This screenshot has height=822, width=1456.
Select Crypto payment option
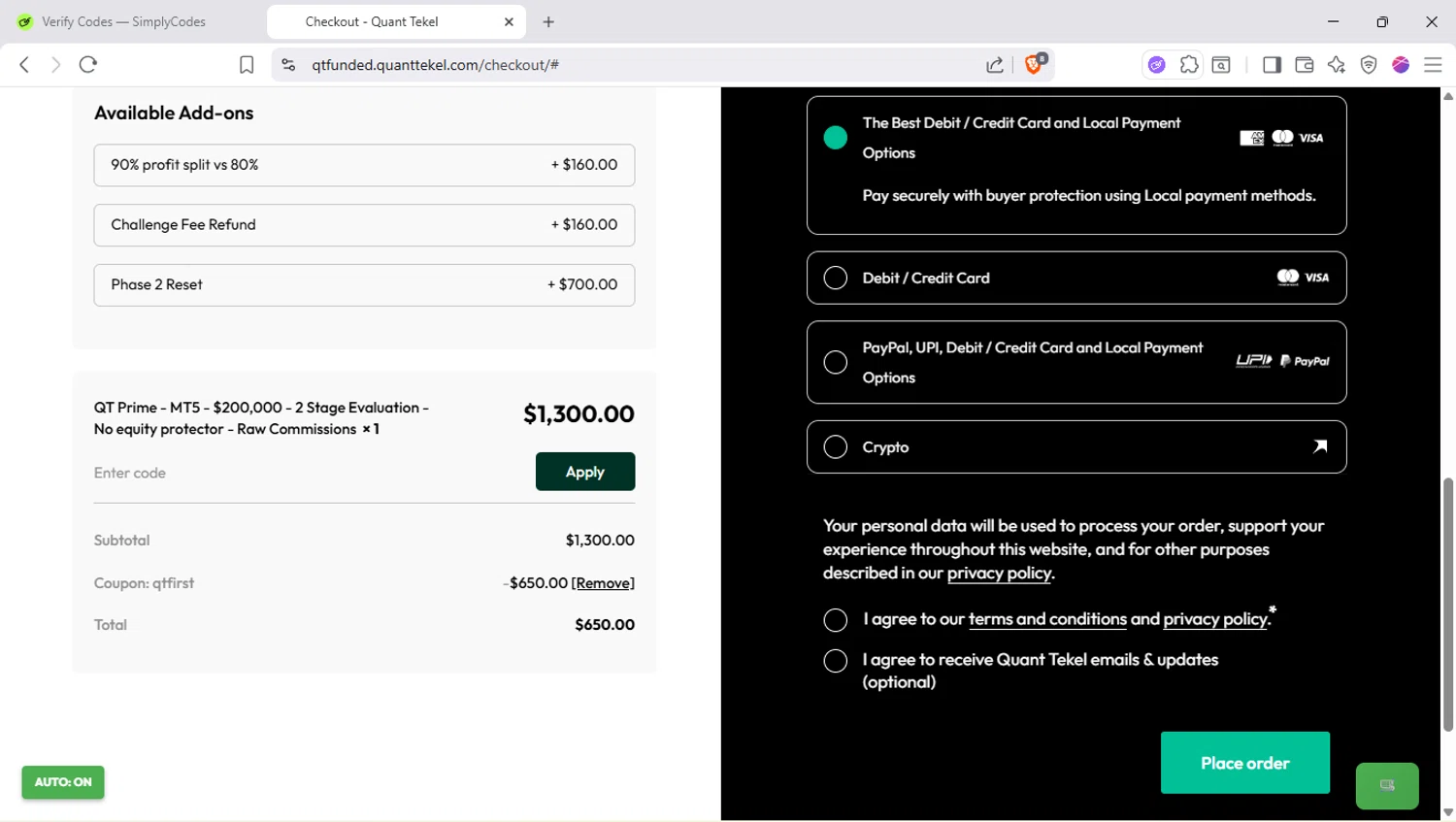836,446
